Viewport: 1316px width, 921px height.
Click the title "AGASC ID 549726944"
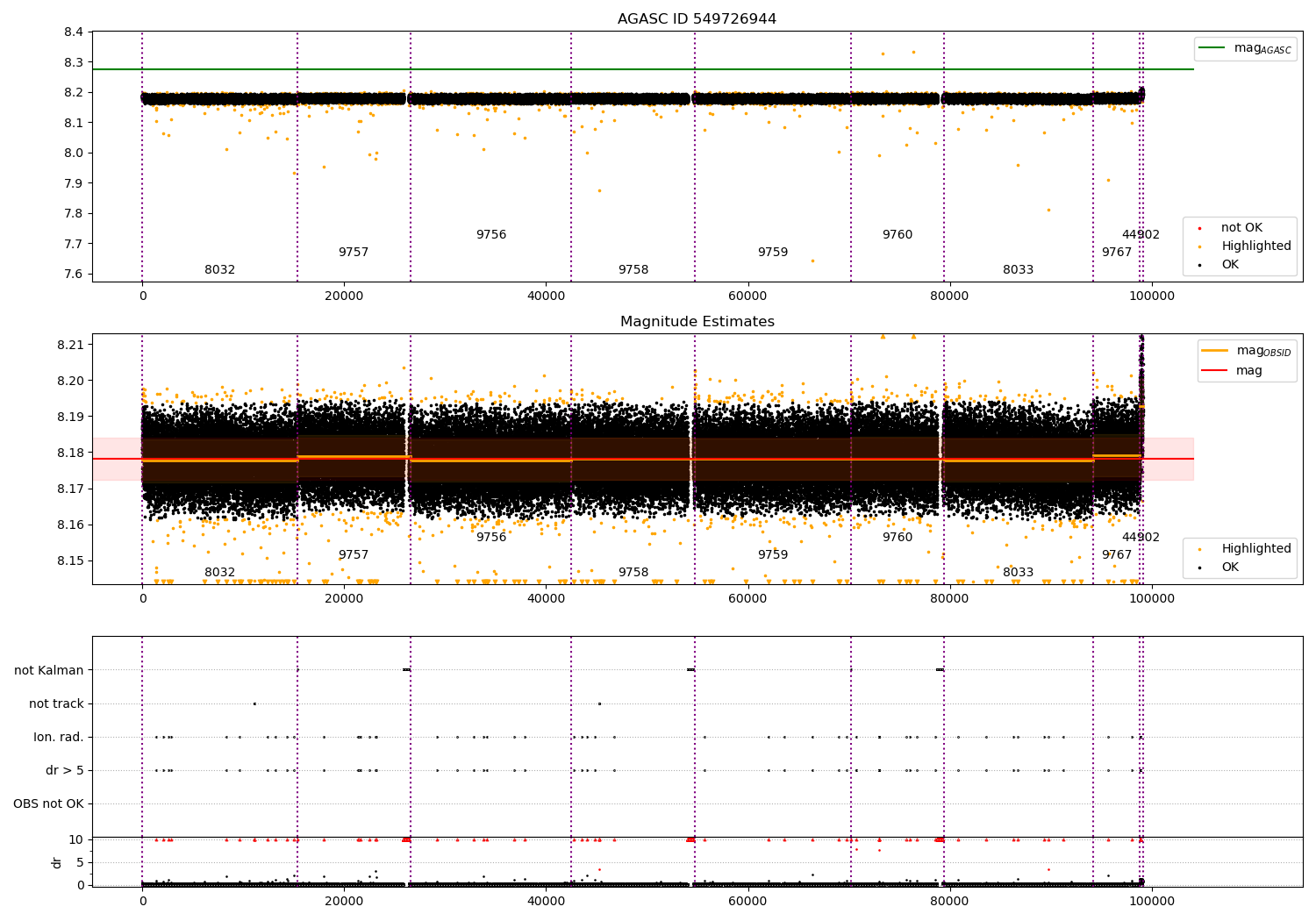[x=697, y=19]
